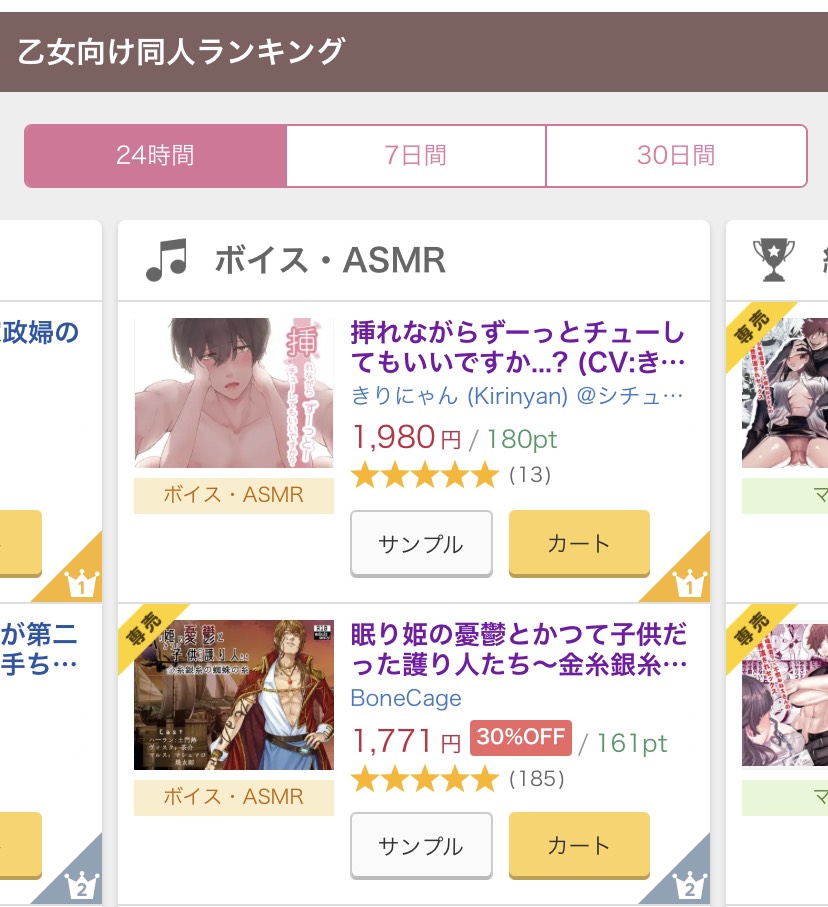
Task: Click the trophy icon in right panel
Action: point(774,260)
